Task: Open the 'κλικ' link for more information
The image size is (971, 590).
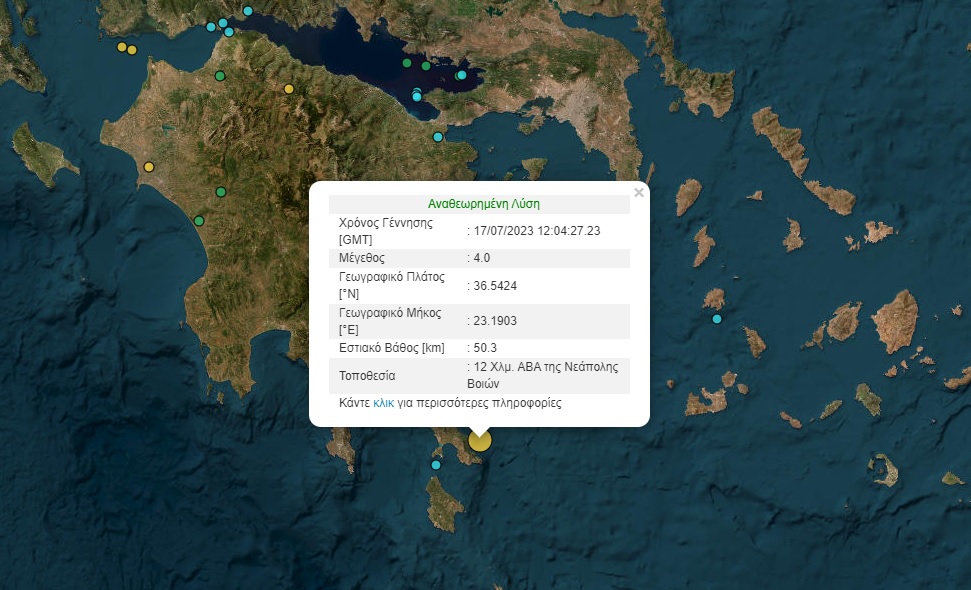Action: pos(384,403)
